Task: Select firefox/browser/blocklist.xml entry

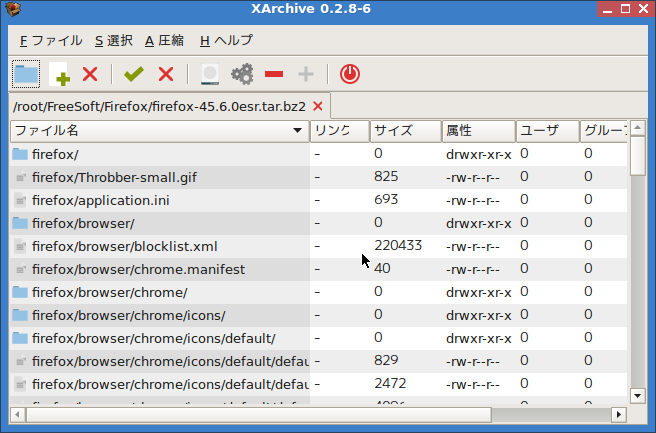Action: pyautogui.click(x=318, y=246)
